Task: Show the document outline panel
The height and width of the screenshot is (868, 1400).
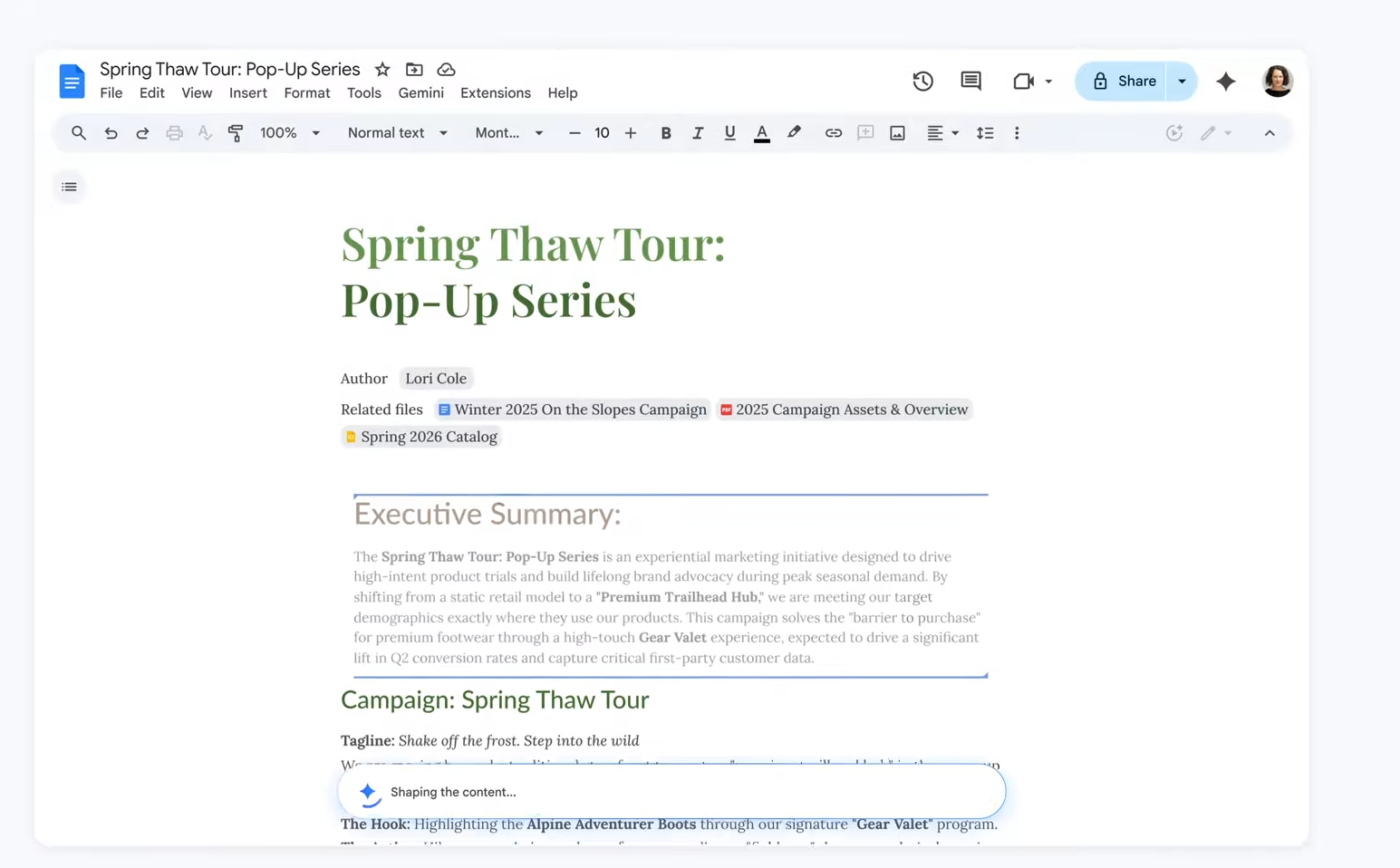Action: (69, 187)
